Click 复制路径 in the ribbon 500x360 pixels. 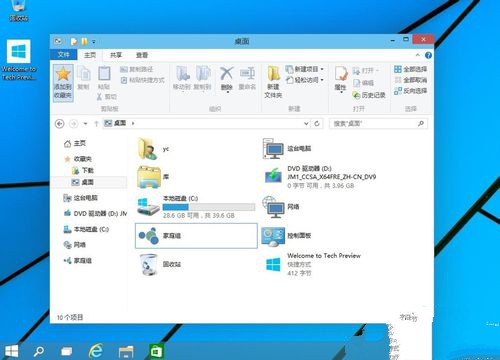point(137,69)
